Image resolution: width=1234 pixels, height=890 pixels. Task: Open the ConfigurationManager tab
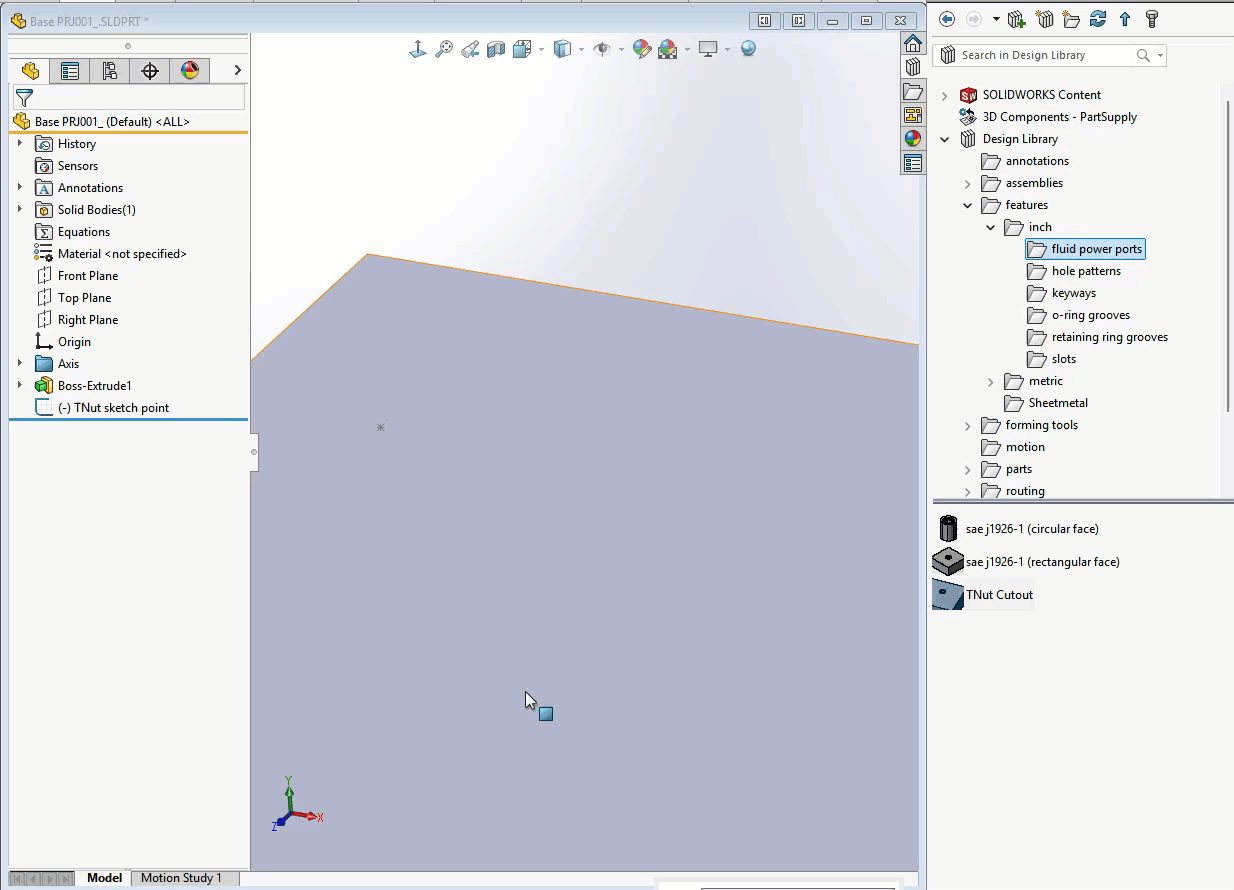pyautogui.click(x=110, y=70)
